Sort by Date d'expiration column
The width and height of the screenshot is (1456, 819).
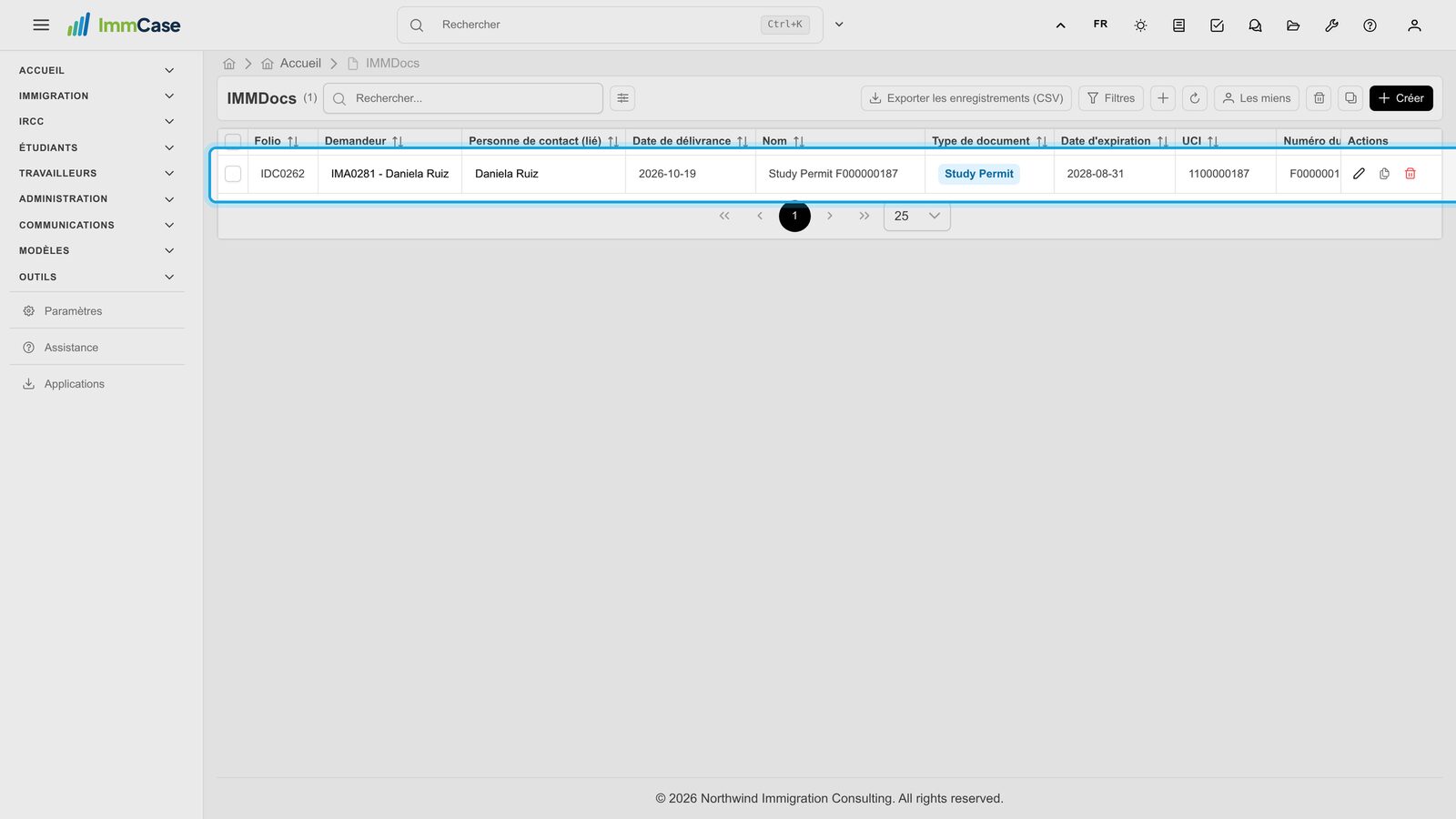(1114, 141)
